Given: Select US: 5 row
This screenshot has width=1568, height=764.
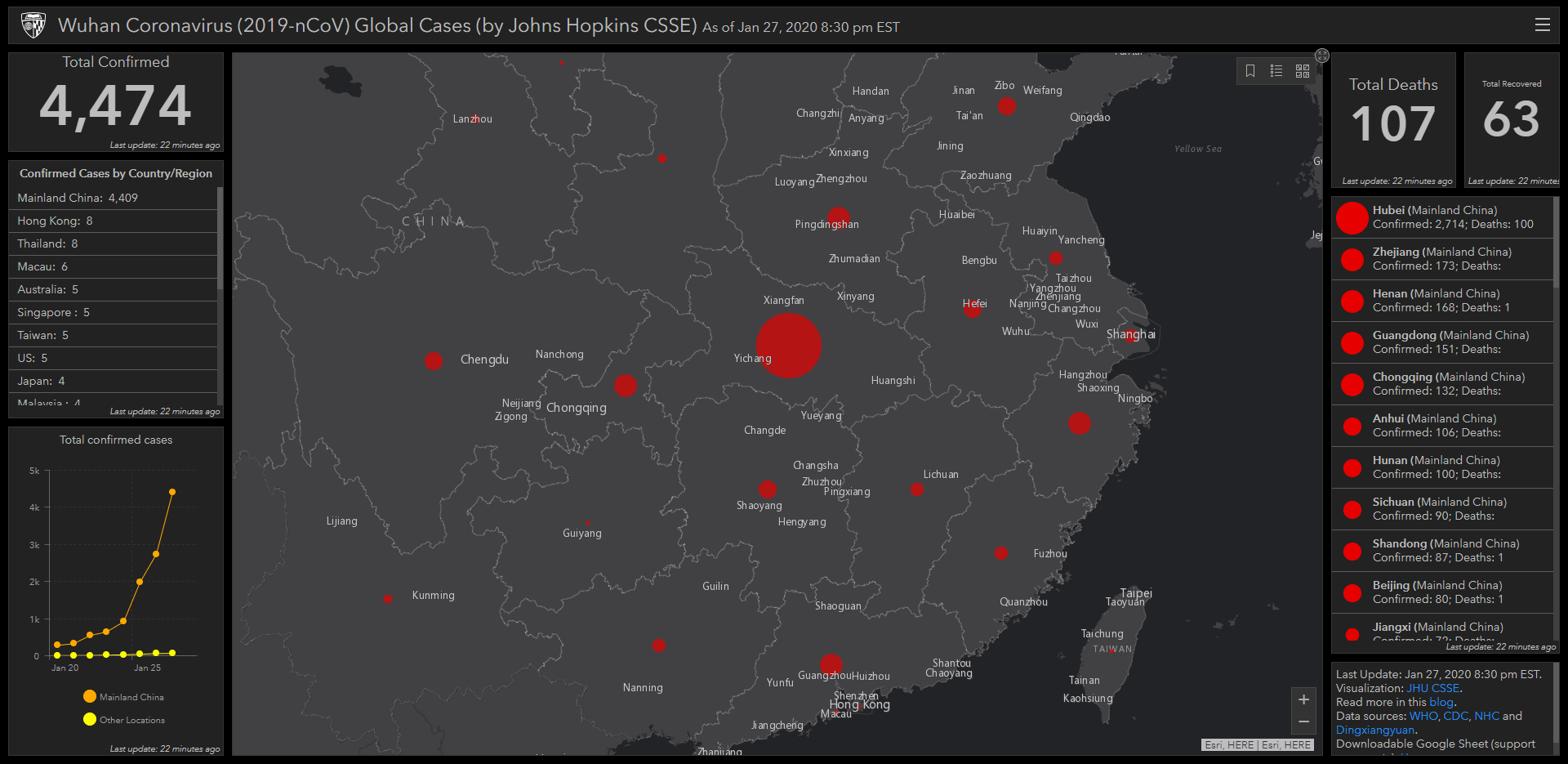Looking at the screenshot, I should 113,358.
